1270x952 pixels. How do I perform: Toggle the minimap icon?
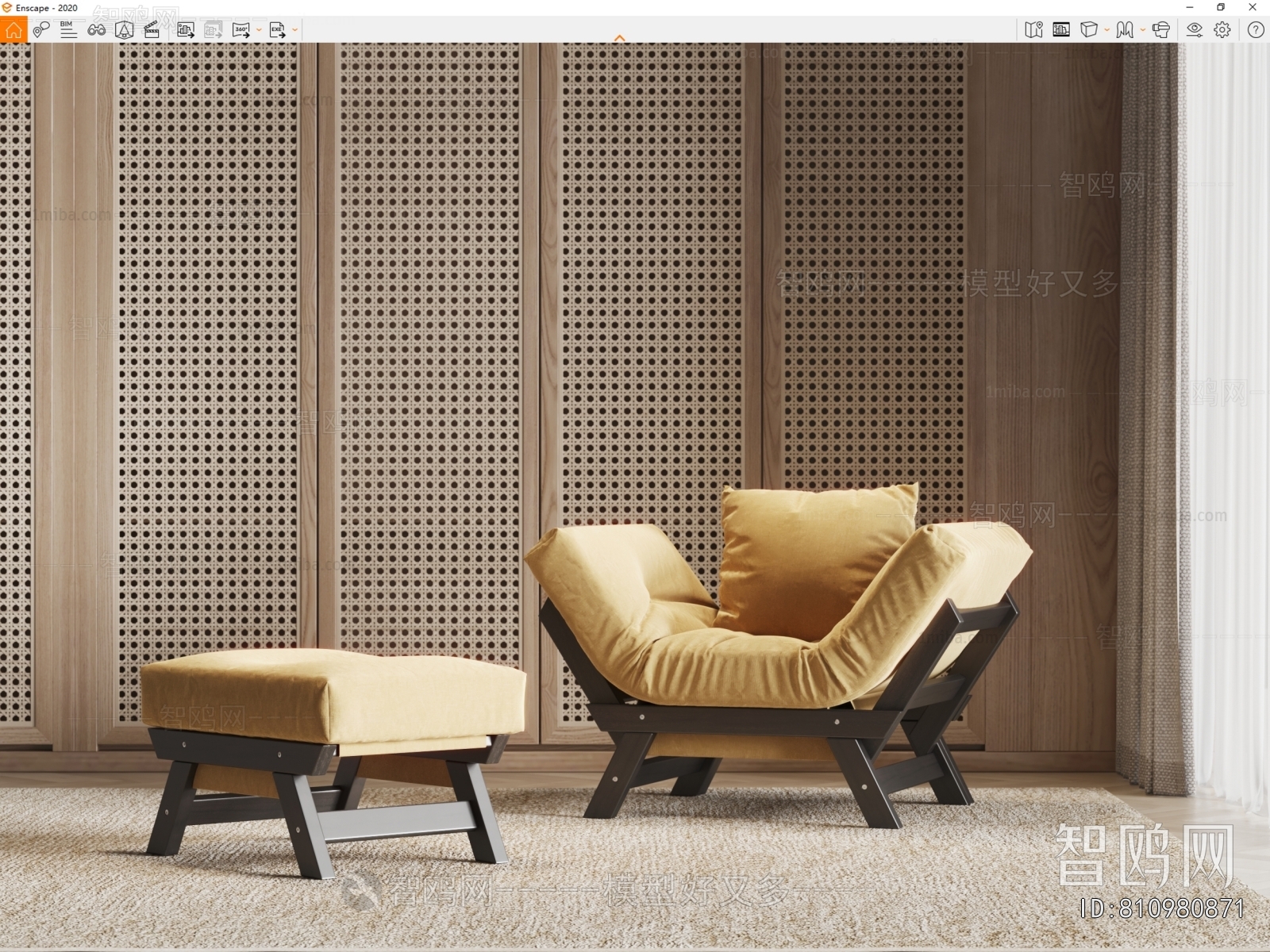1033,30
